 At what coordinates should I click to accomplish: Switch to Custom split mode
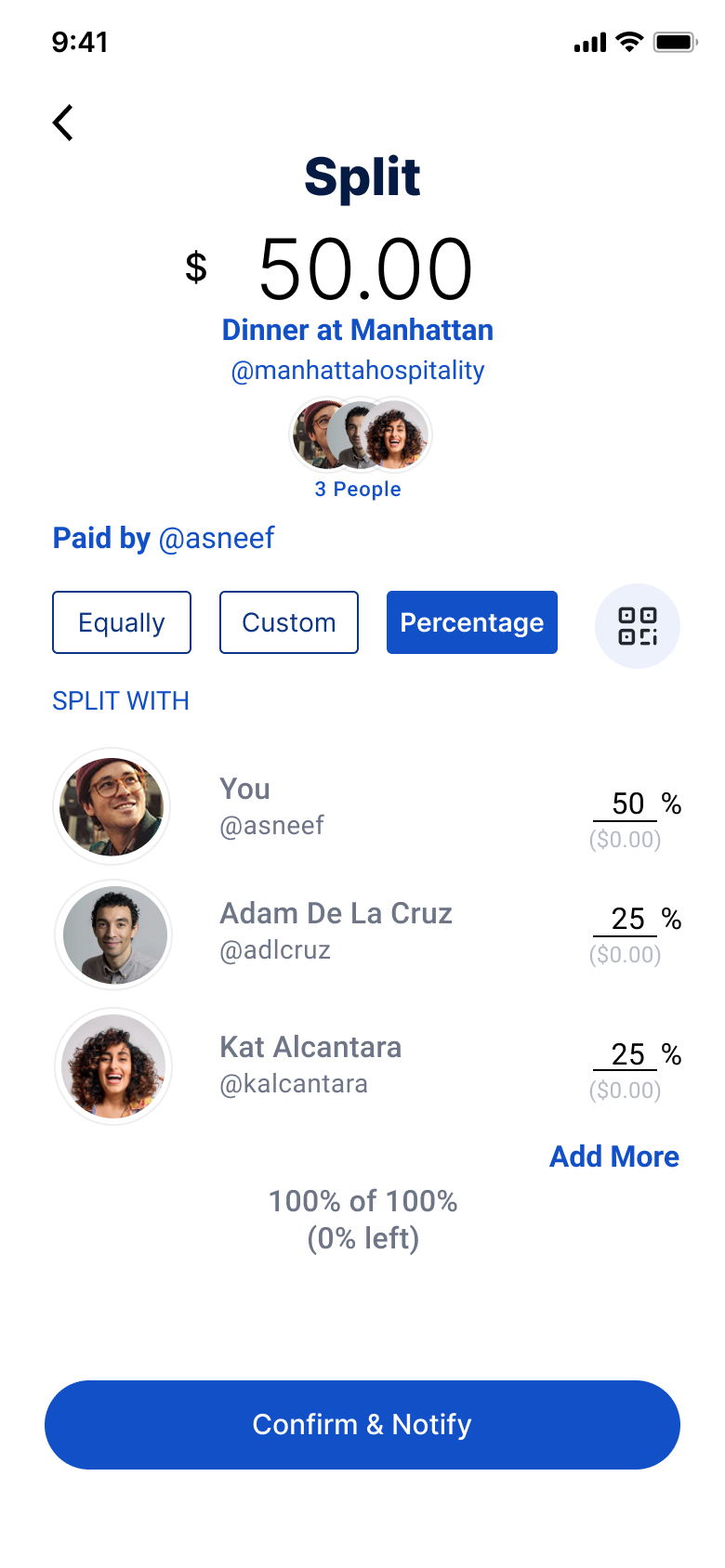(x=289, y=622)
